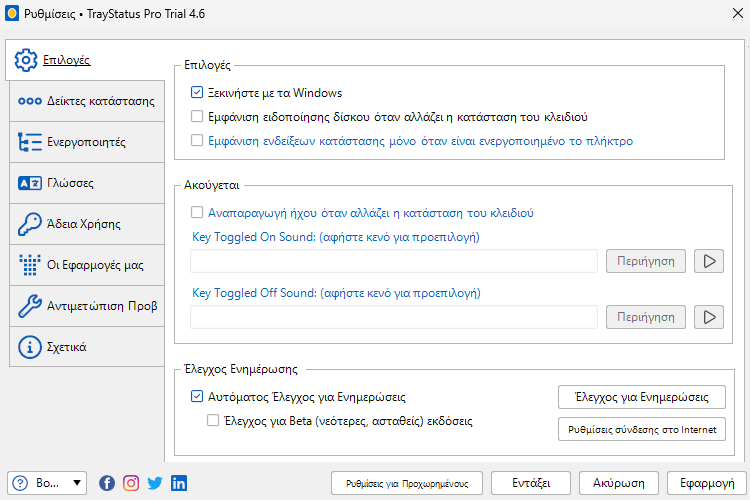Click the Εφαρμογή button
Image resolution: width=750 pixels, height=500 pixels.
707,483
